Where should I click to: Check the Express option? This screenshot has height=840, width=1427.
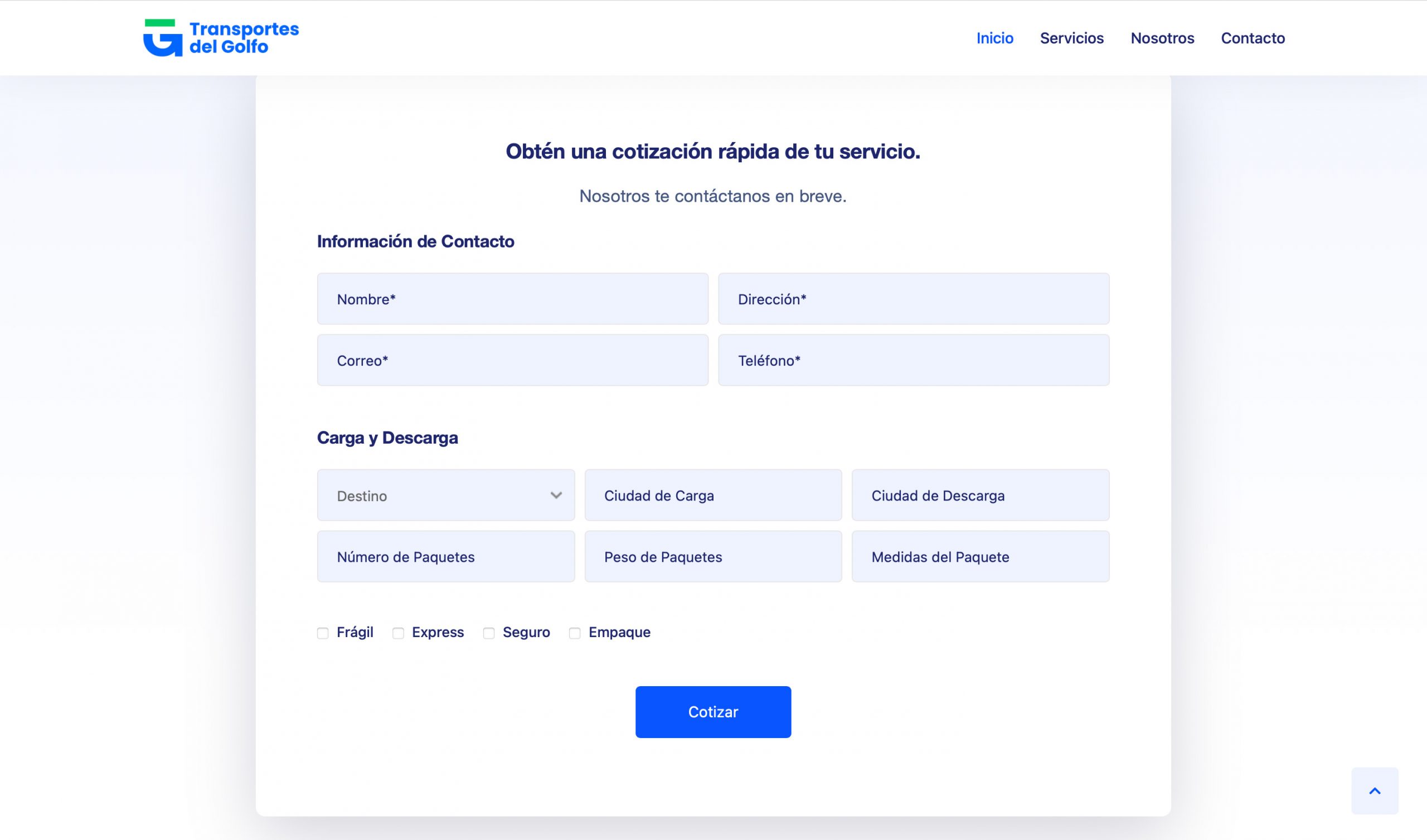tap(398, 633)
